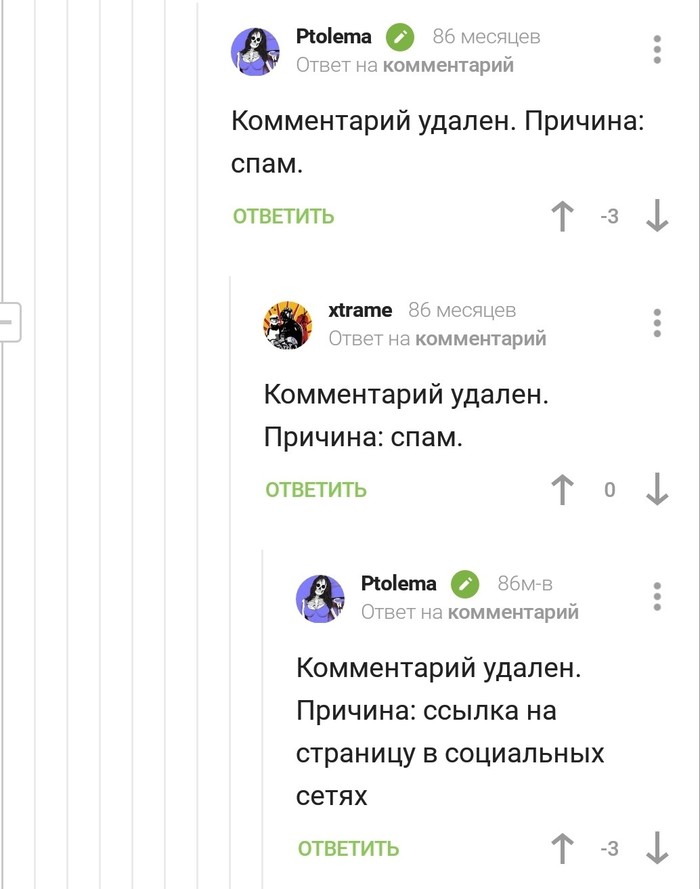Reply to the xtrame comment
700x889 pixels.
(x=316, y=490)
